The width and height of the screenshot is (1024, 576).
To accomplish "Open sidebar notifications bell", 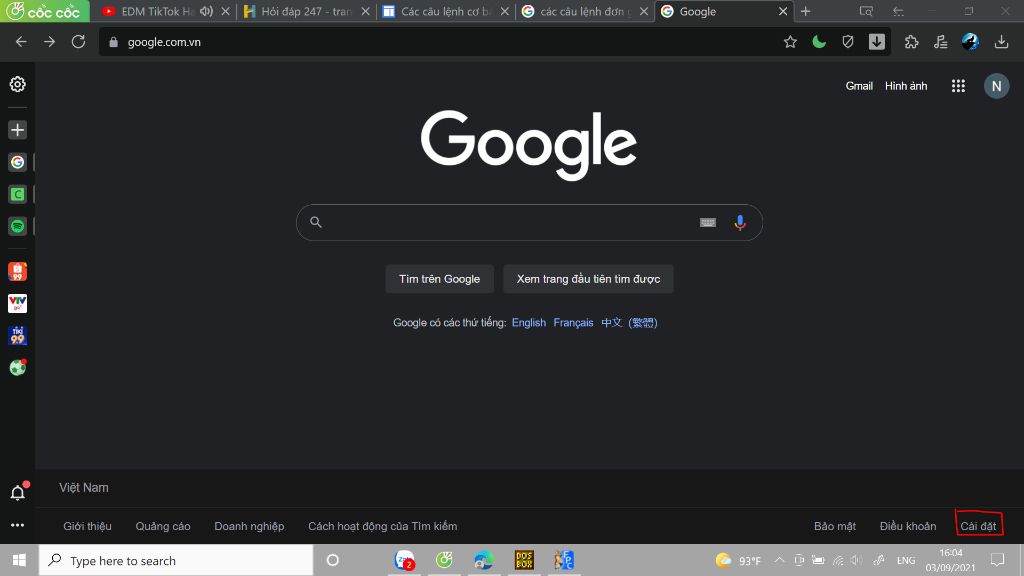I will pyautogui.click(x=18, y=492).
